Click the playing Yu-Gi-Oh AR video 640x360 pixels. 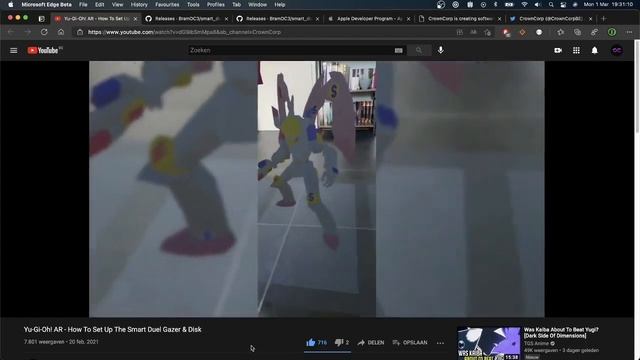317,189
